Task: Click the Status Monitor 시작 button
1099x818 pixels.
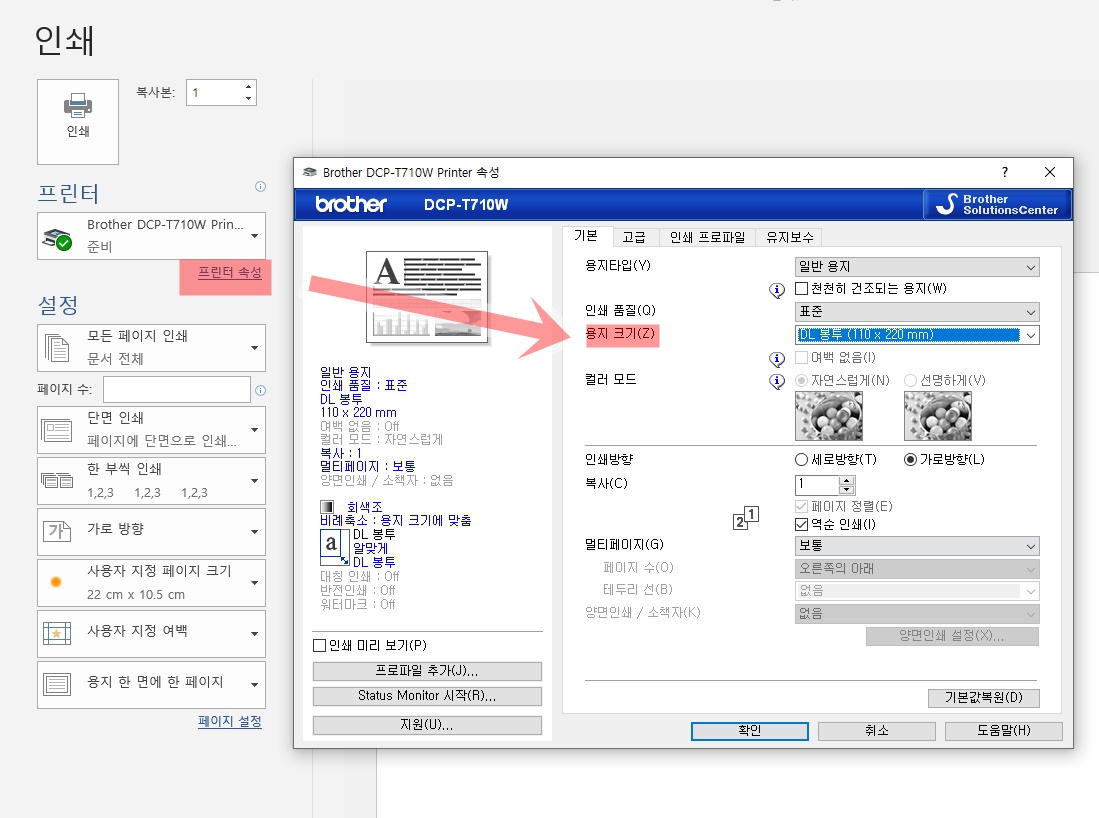Action: (427, 696)
